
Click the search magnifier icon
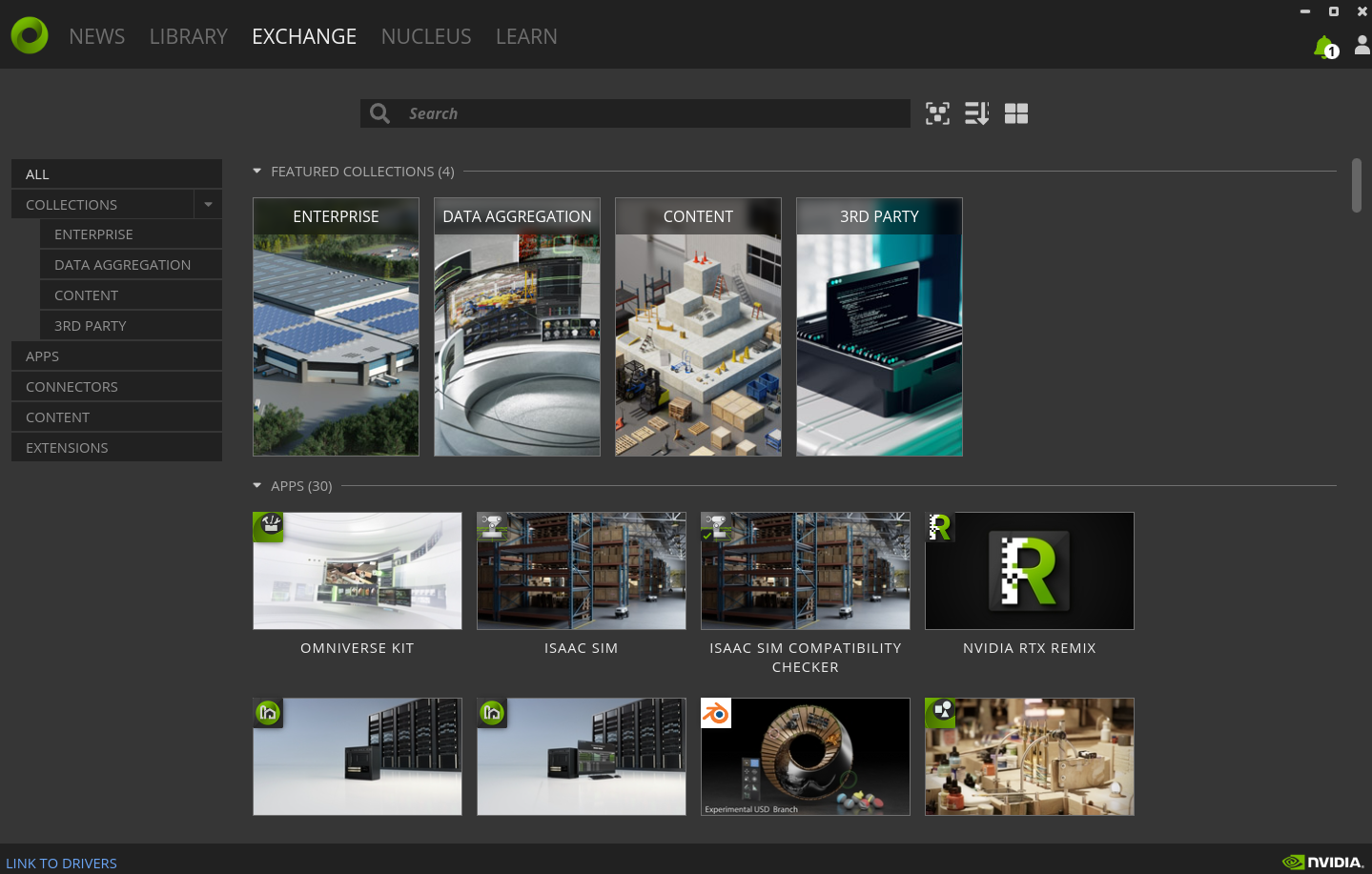(x=379, y=113)
